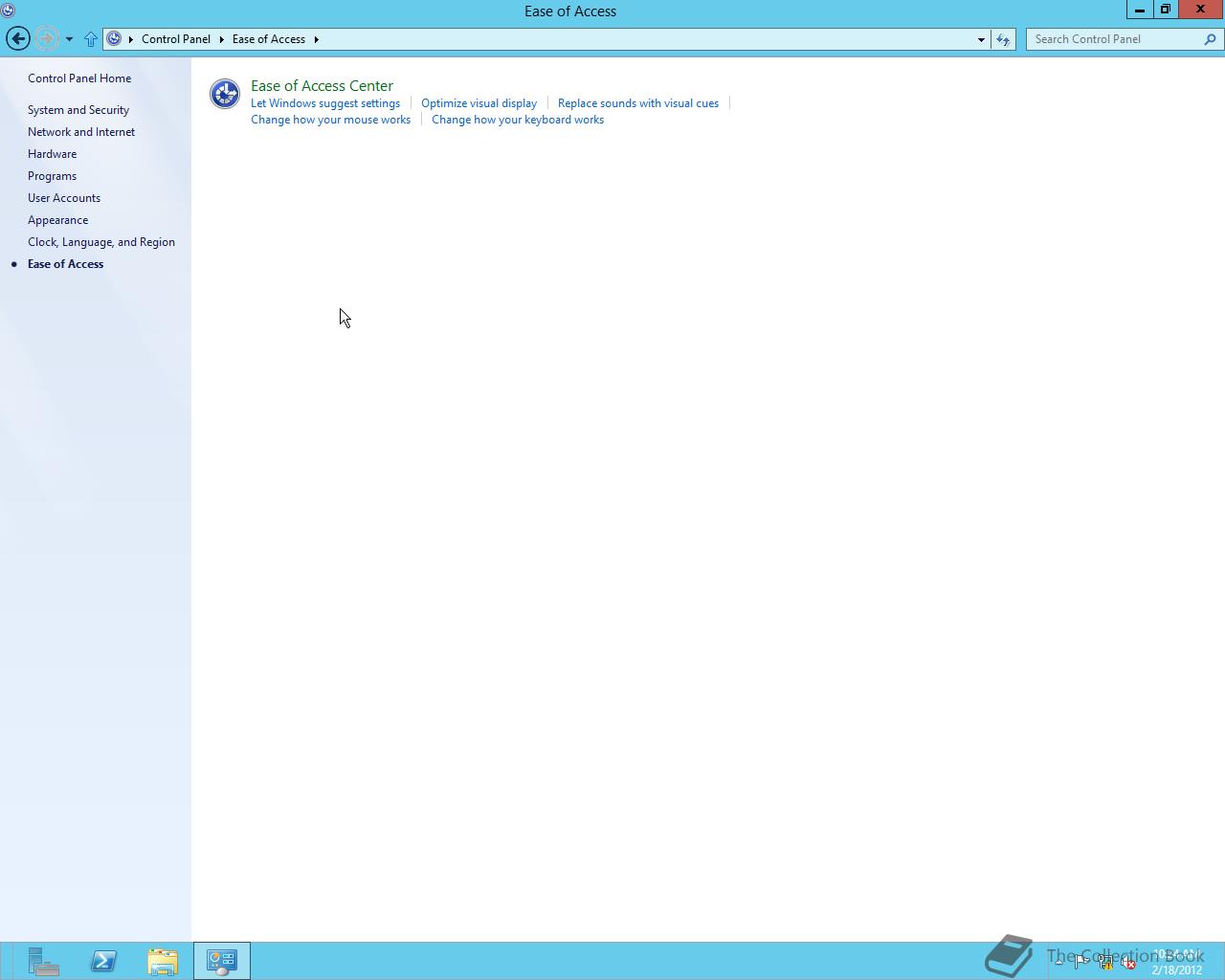Click the address bar Control Panel icon

[114, 39]
